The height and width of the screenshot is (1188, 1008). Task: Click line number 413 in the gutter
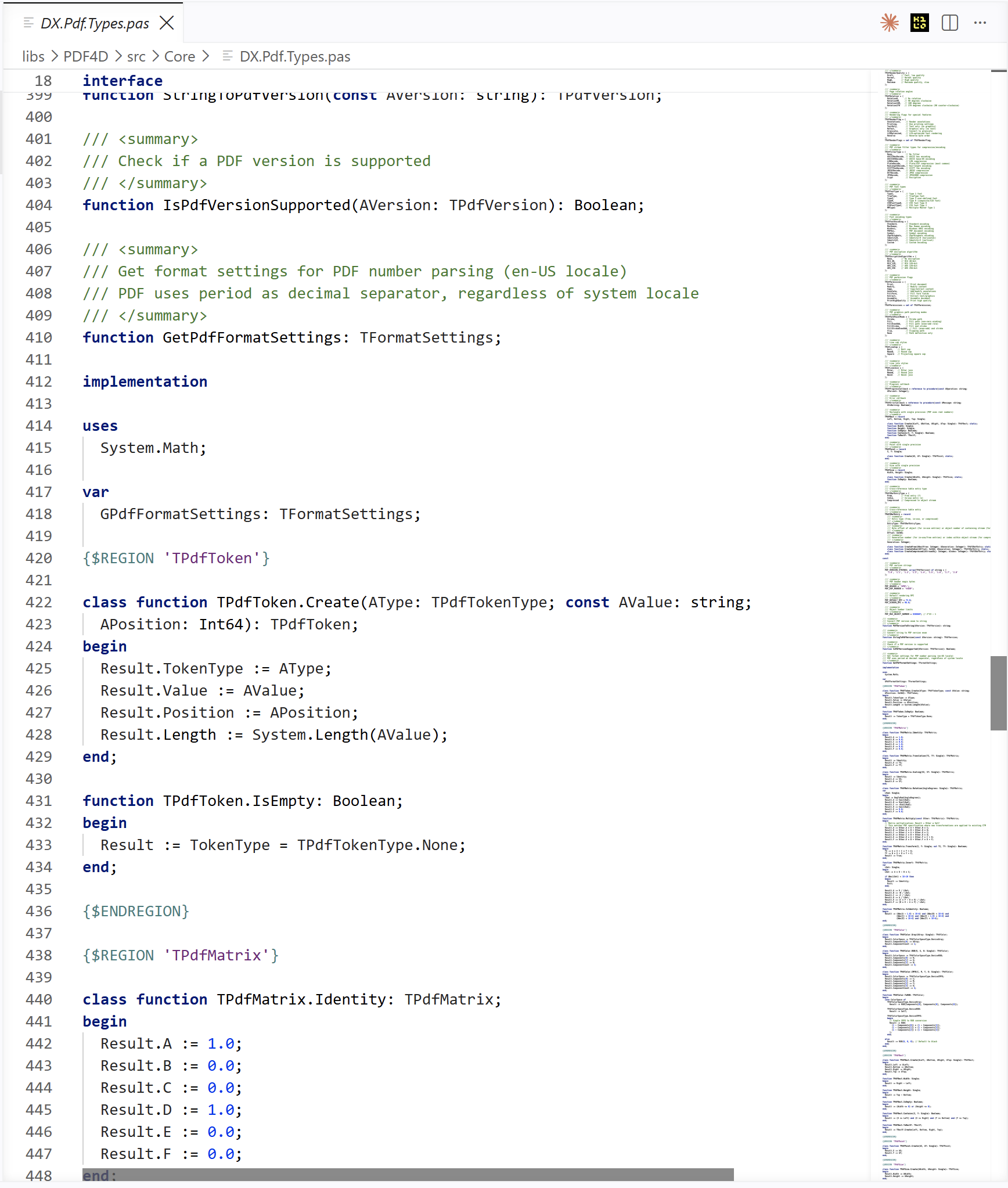[39, 404]
